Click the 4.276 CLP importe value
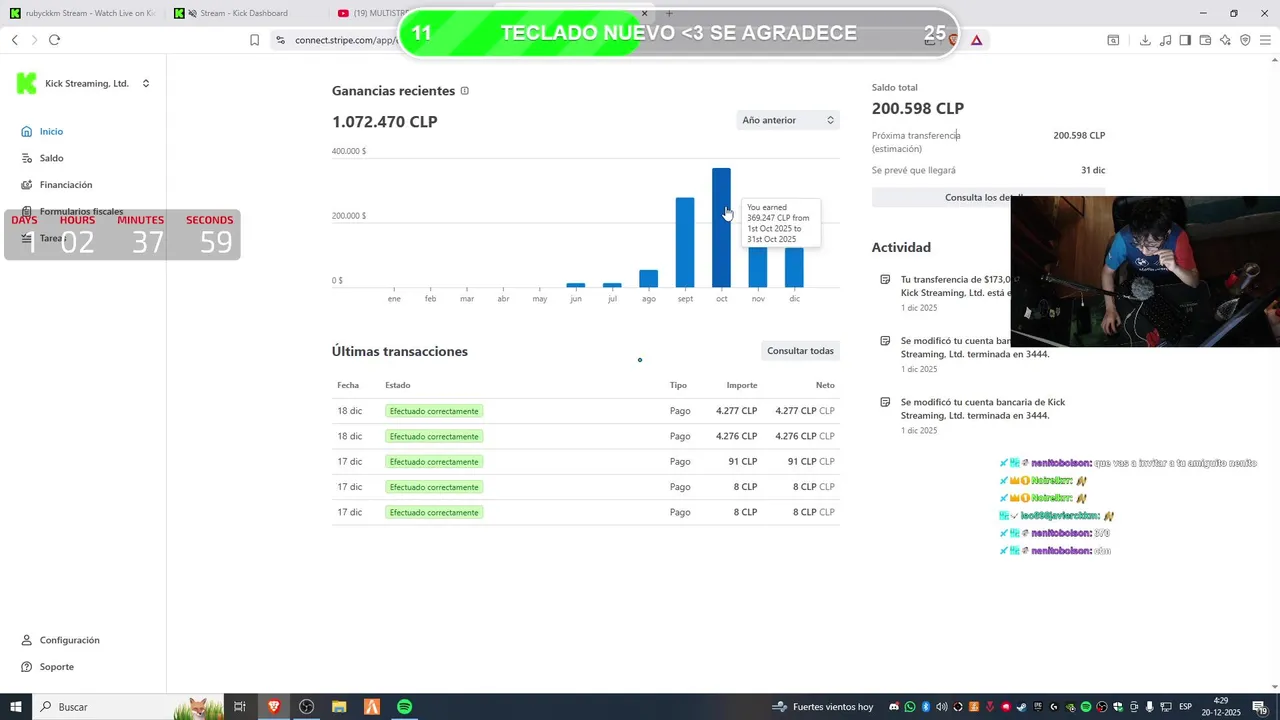This screenshot has width=1280, height=720. pos(737,436)
